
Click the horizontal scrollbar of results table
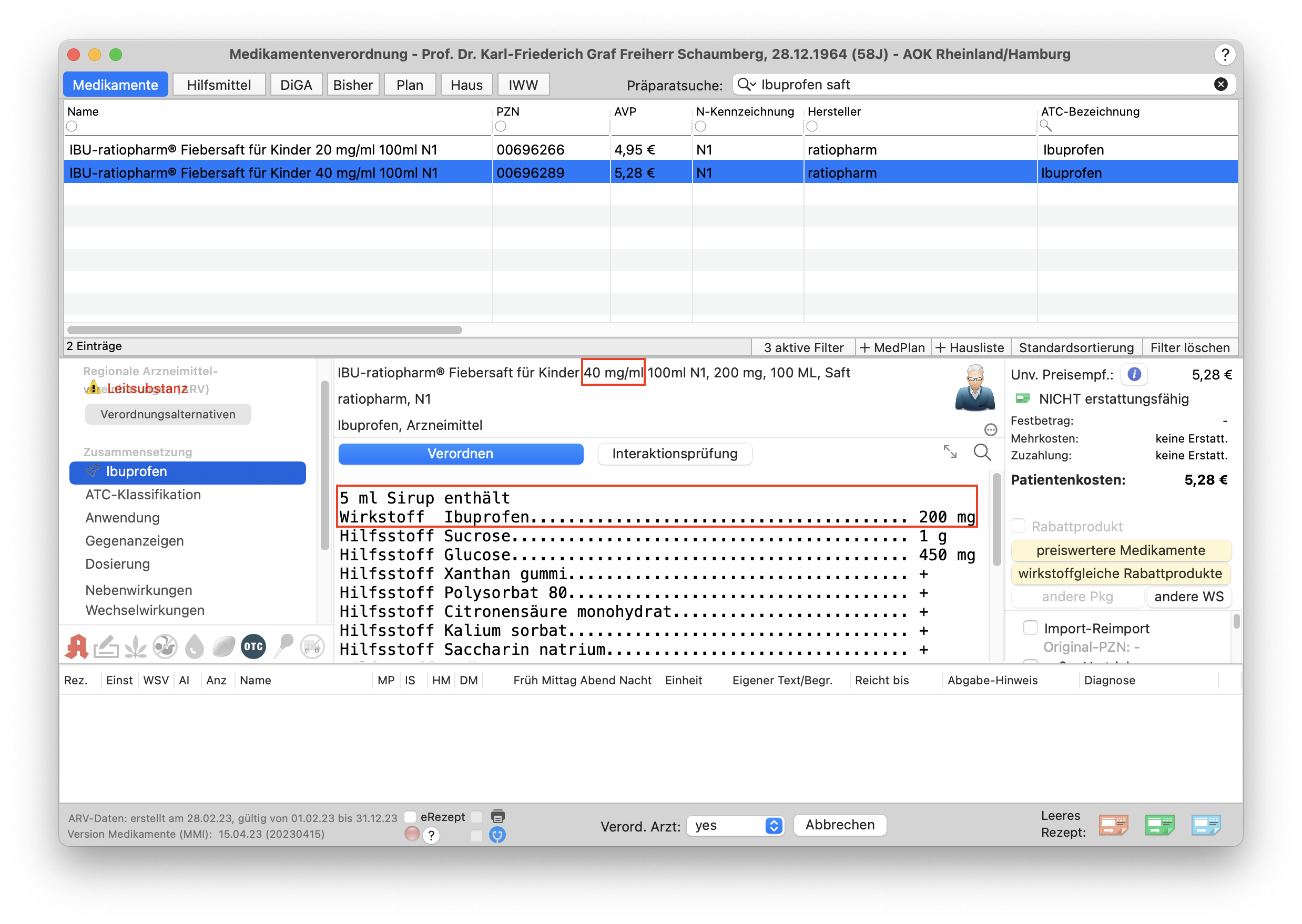coord(265,330)
